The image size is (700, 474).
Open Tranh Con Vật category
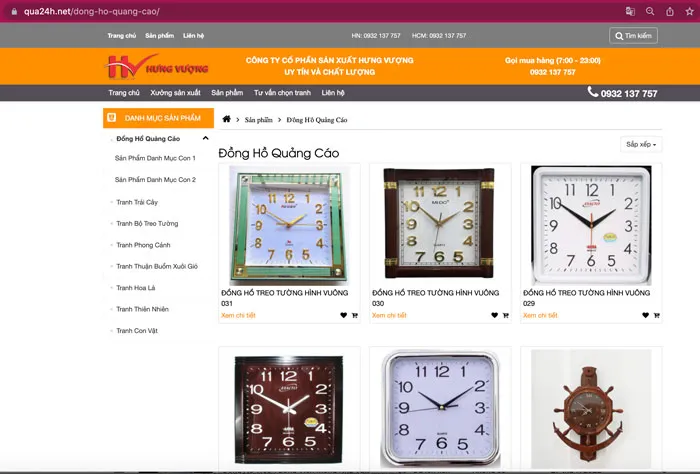coord(137,331)
